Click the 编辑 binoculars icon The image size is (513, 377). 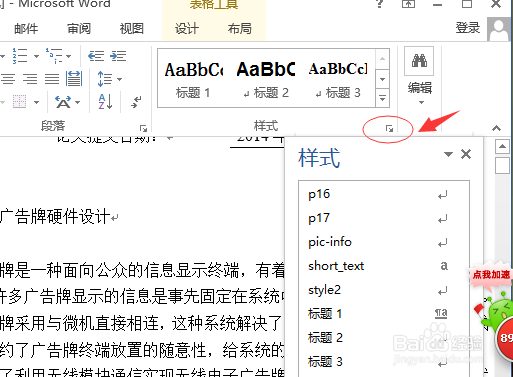(419, 61)
